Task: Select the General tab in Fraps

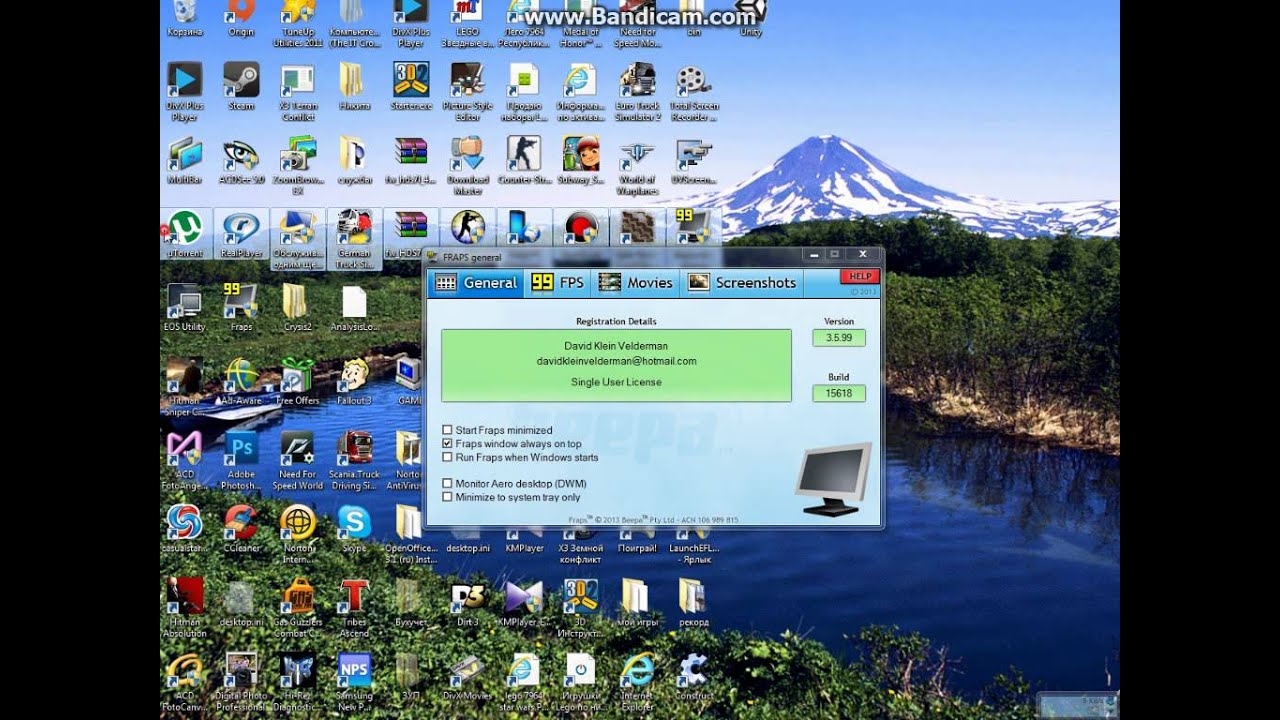Action: tap(477, 283)
